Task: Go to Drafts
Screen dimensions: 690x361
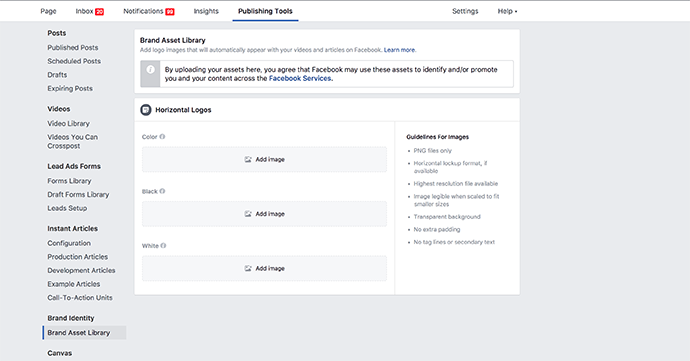Action: [57, 75]
